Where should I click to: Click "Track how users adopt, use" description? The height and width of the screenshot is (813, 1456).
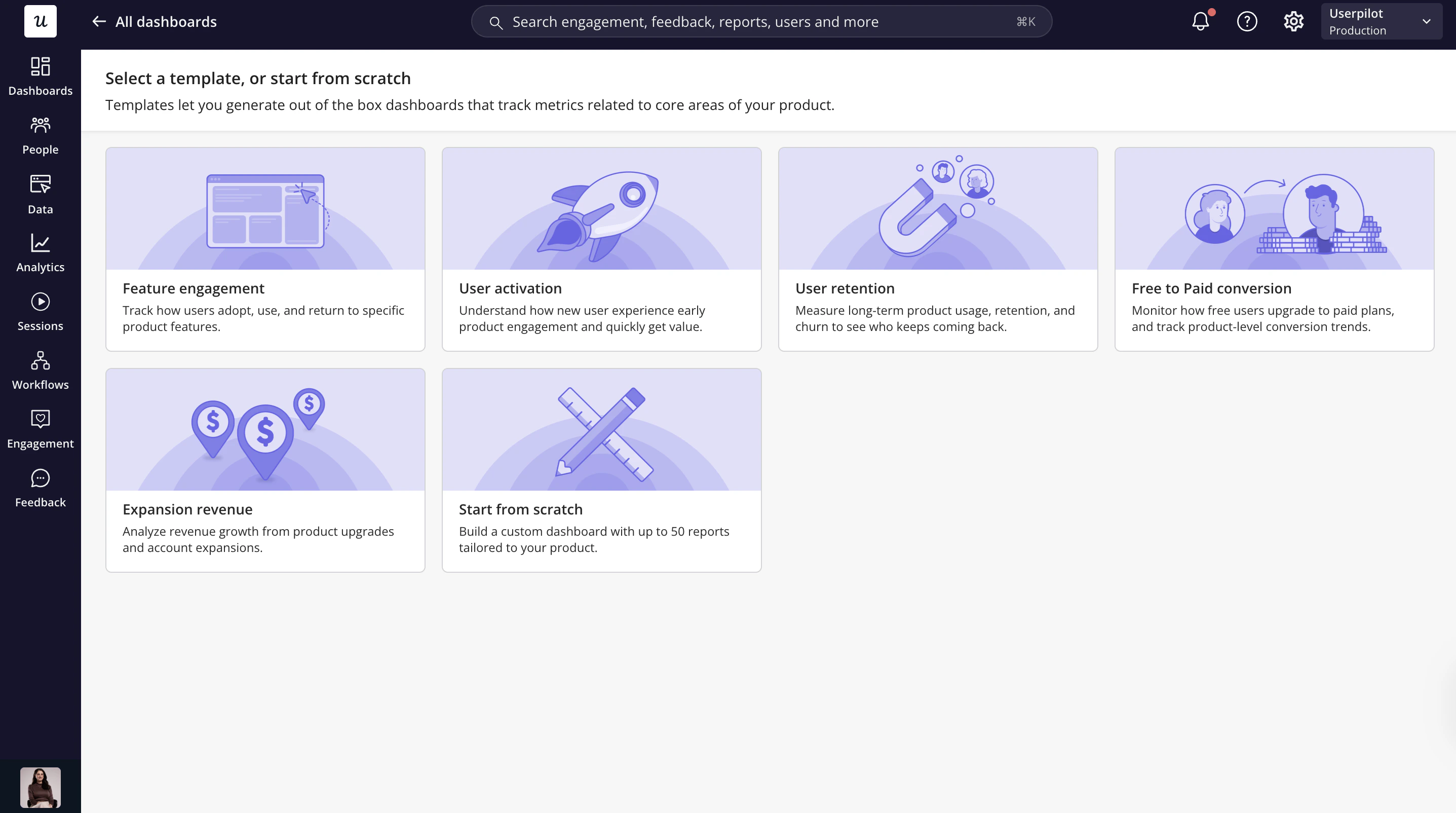click(x=263, y=318)
